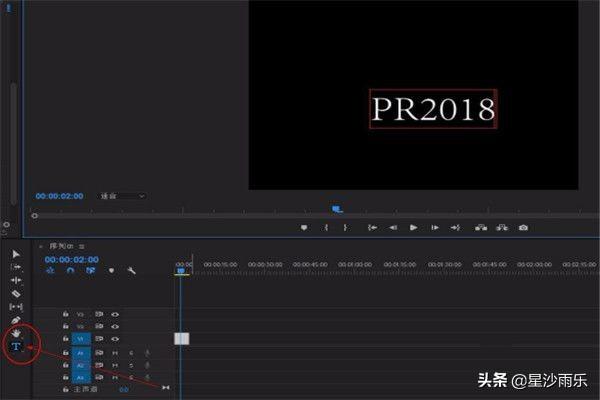
Task: Add marker in timeline panel
Action: click(111, 271)
